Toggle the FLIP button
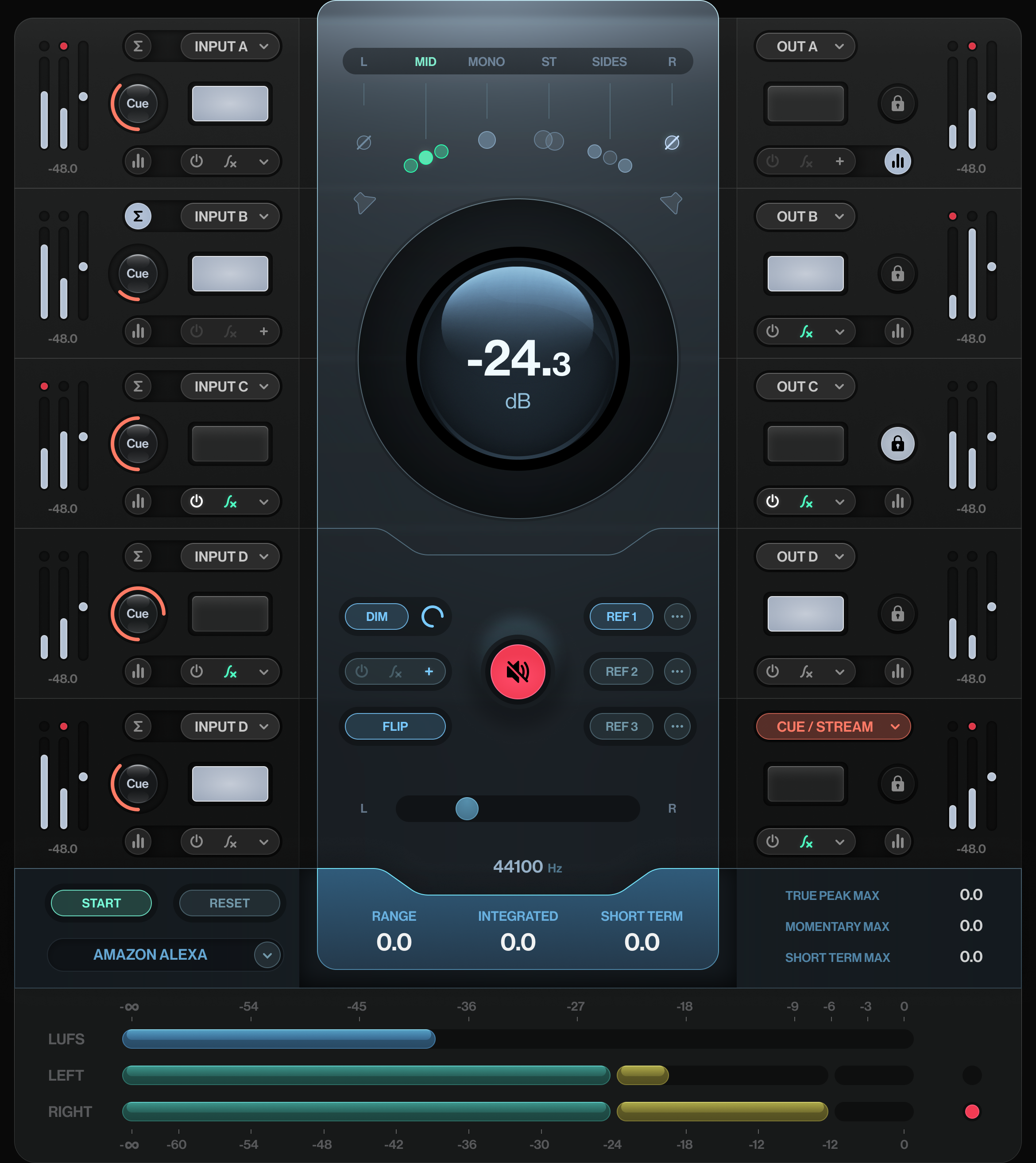The image size is (1036, 1163). [x=394, y=726]
